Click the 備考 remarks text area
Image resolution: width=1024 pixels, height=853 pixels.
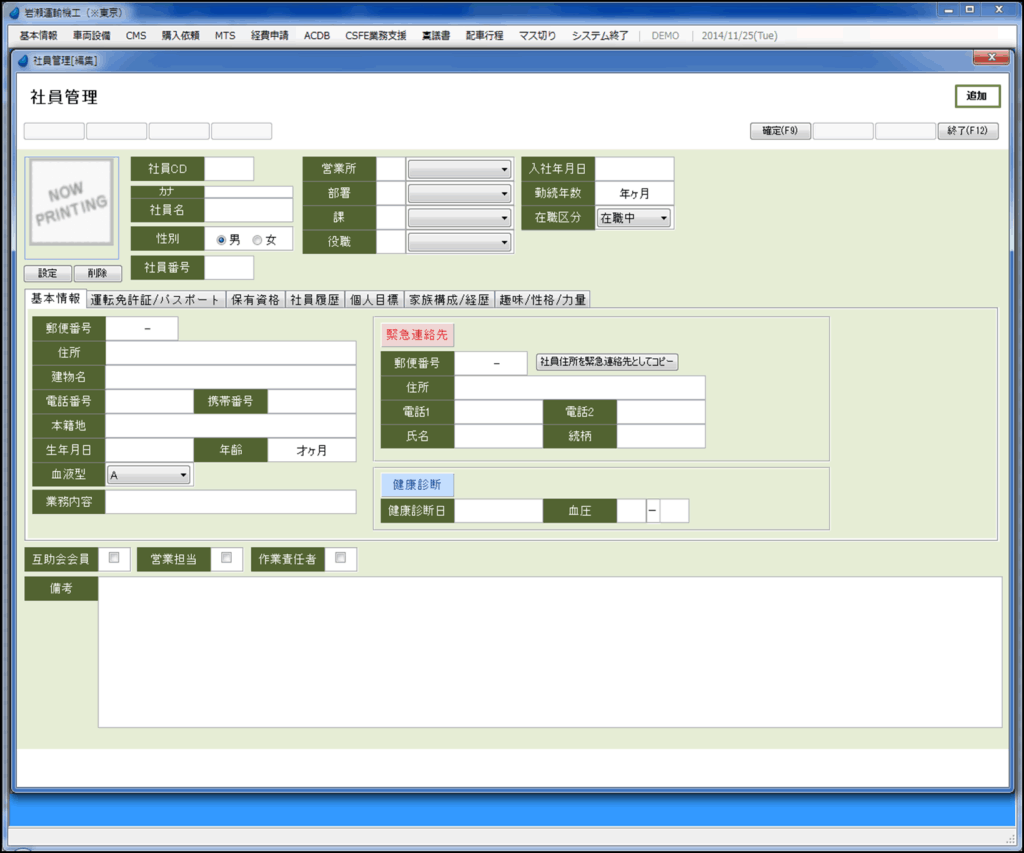click(x=549, y=652)
